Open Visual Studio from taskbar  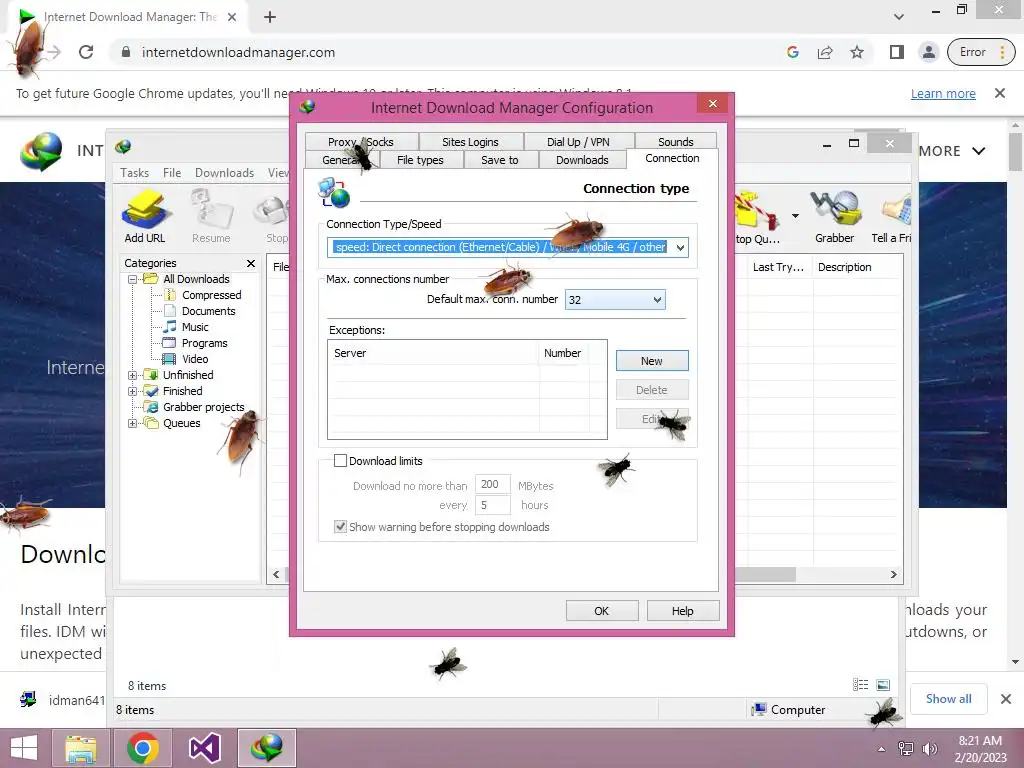pyautogui.click(x=204, y=748)
